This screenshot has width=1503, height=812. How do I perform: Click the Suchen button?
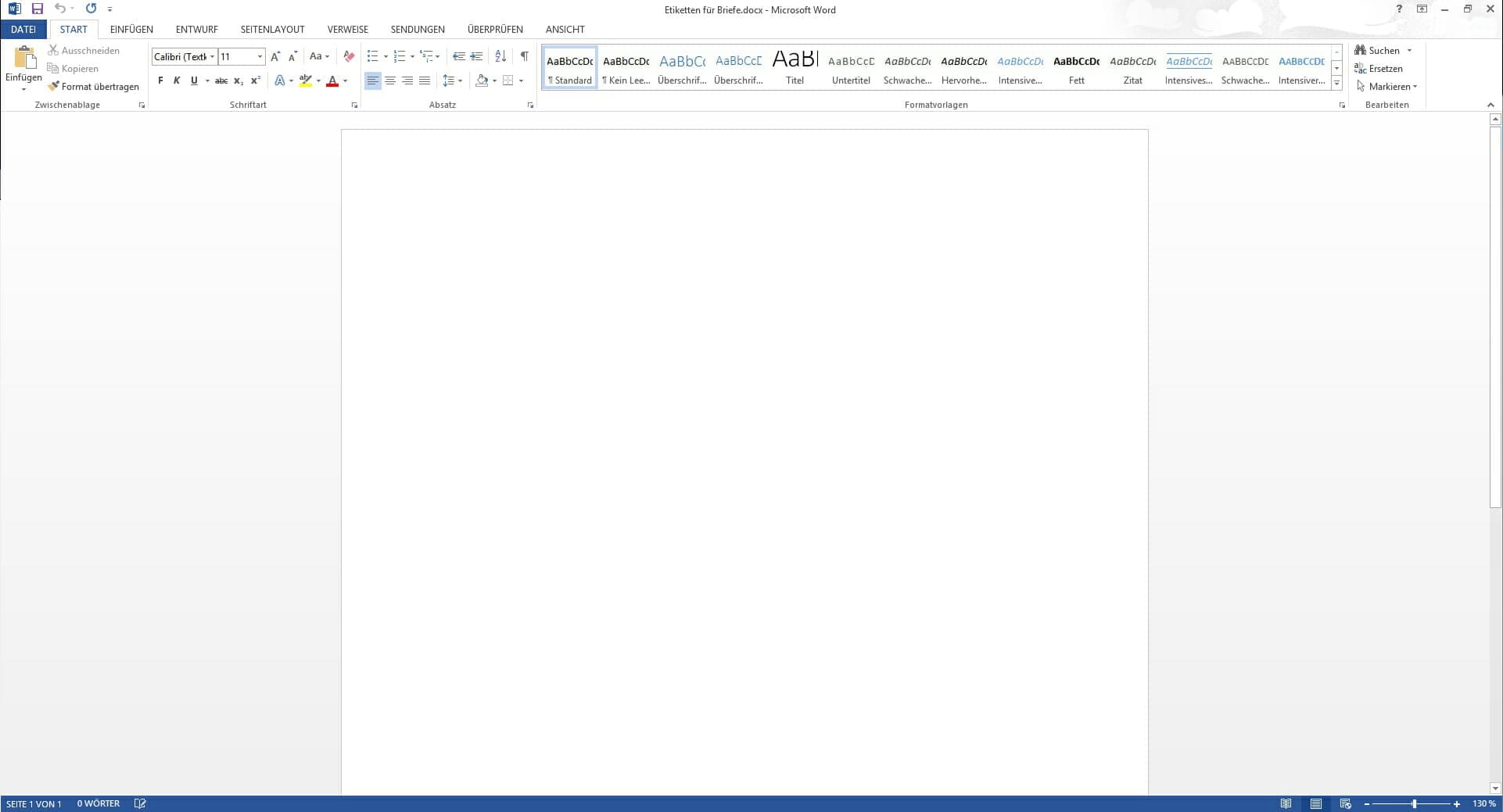[1378, 51]
